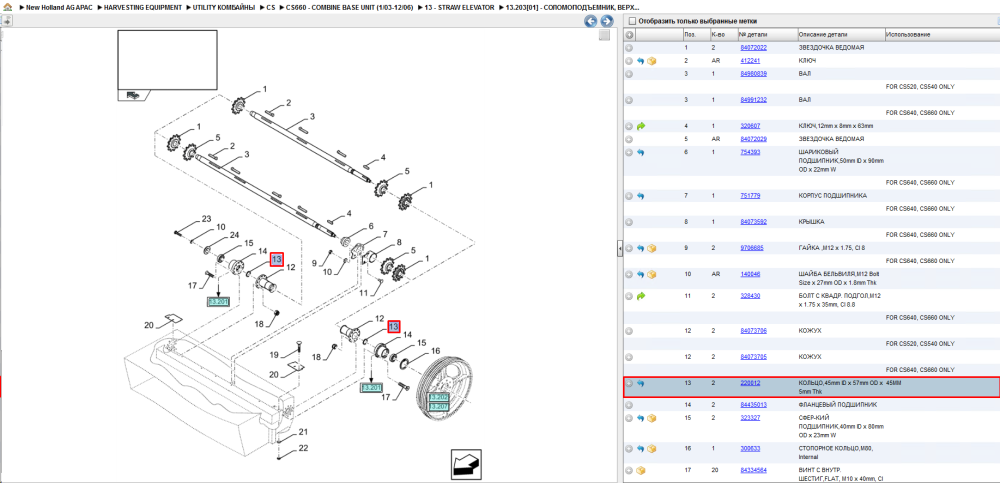Click the orange box icon for part 9706685
Screen dimensions: 1000x483
652,248
